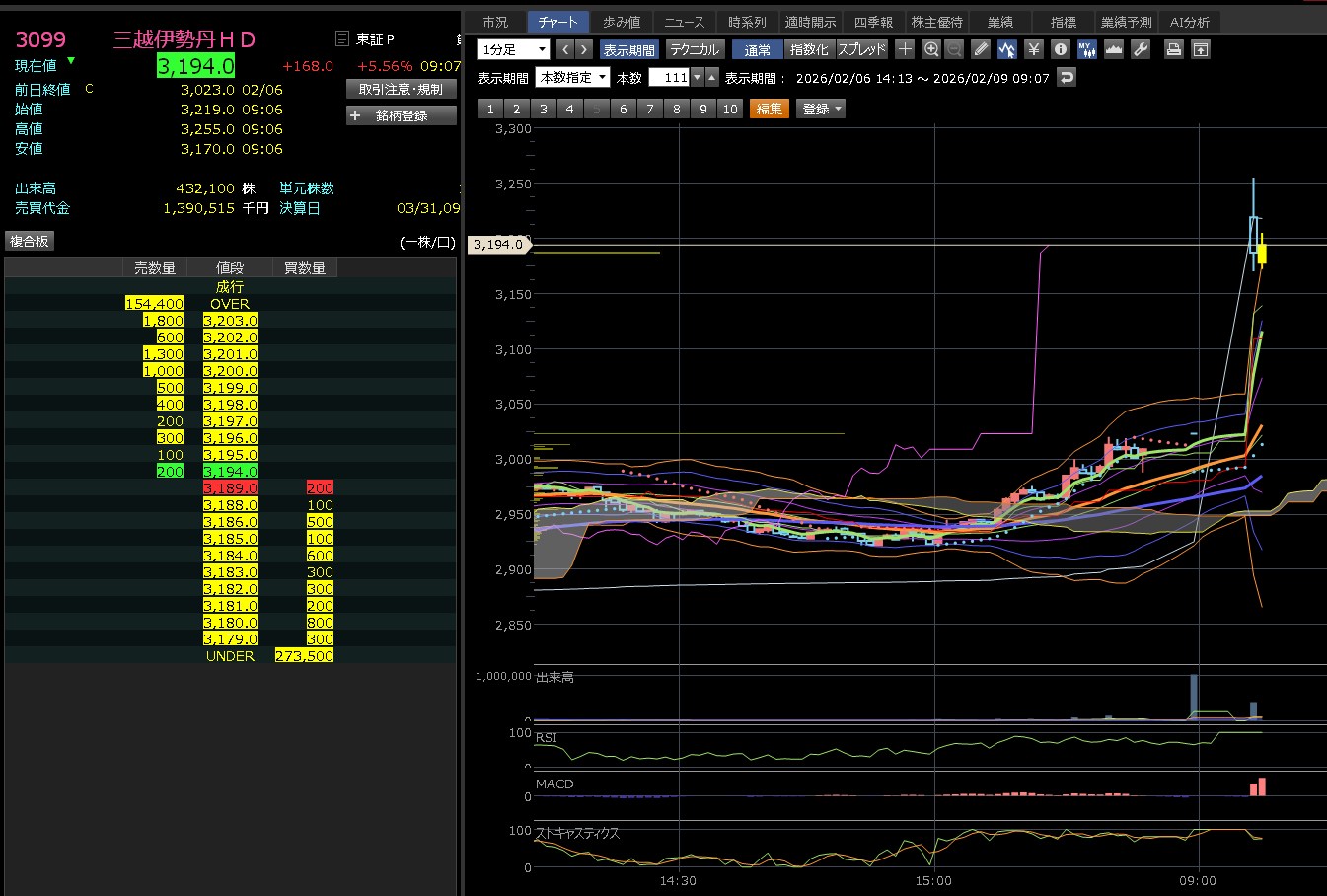Click the crosshair cursor icon
The width and height of the screenshot is (1327, 896).
pos(905,49)
